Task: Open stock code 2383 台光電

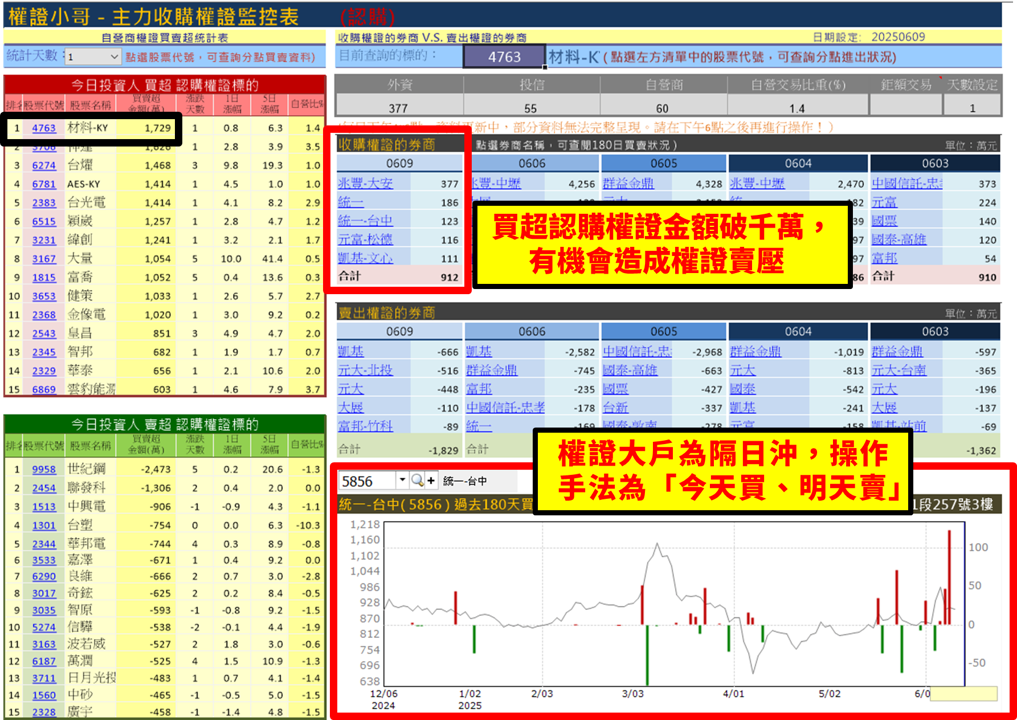Action: pyautogui.click(x=44, y=203)
